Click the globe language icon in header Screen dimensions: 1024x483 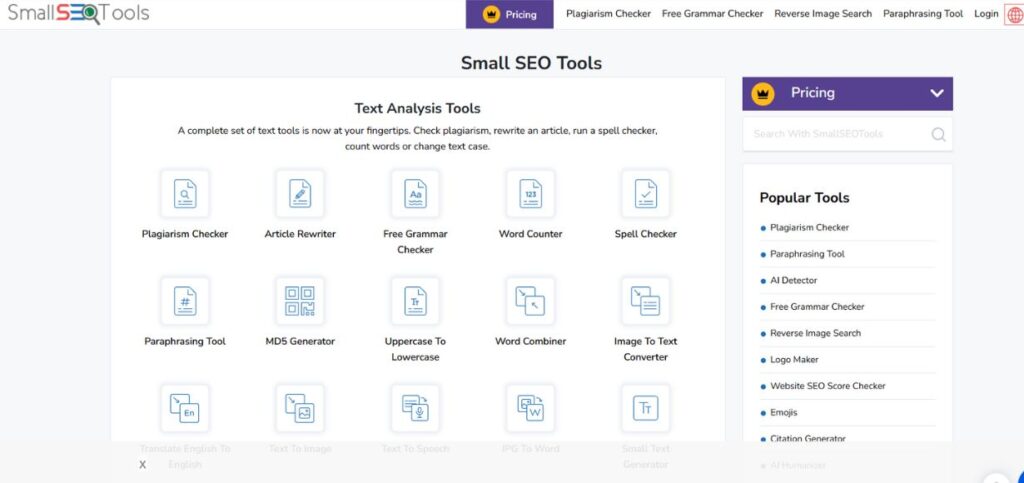coord(1014,14)
